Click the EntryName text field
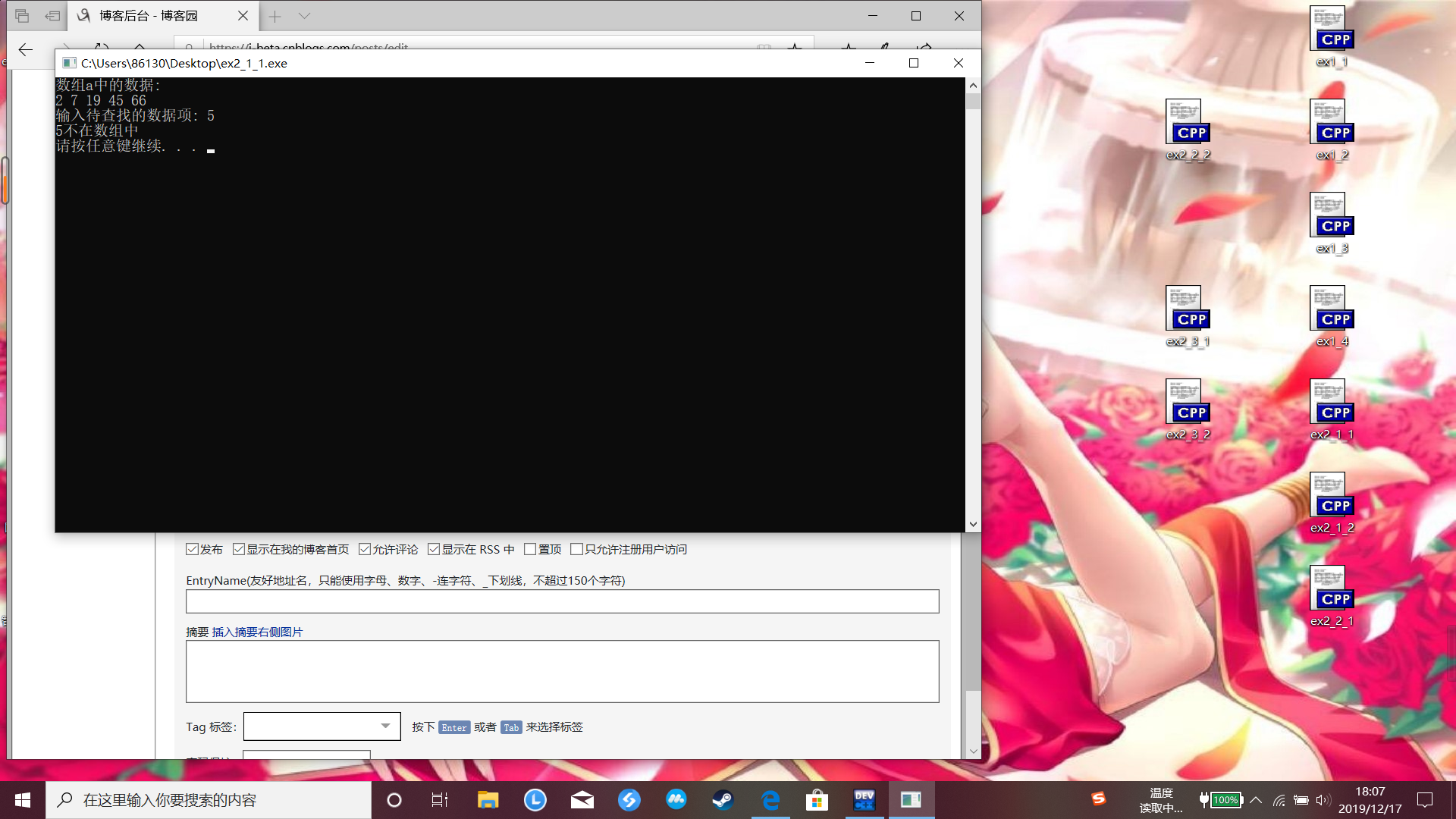 point(562,601)
